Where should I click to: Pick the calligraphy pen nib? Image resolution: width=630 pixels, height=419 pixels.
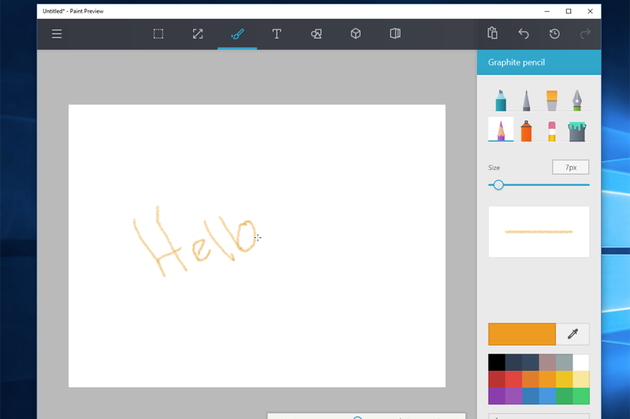[577, 100]
